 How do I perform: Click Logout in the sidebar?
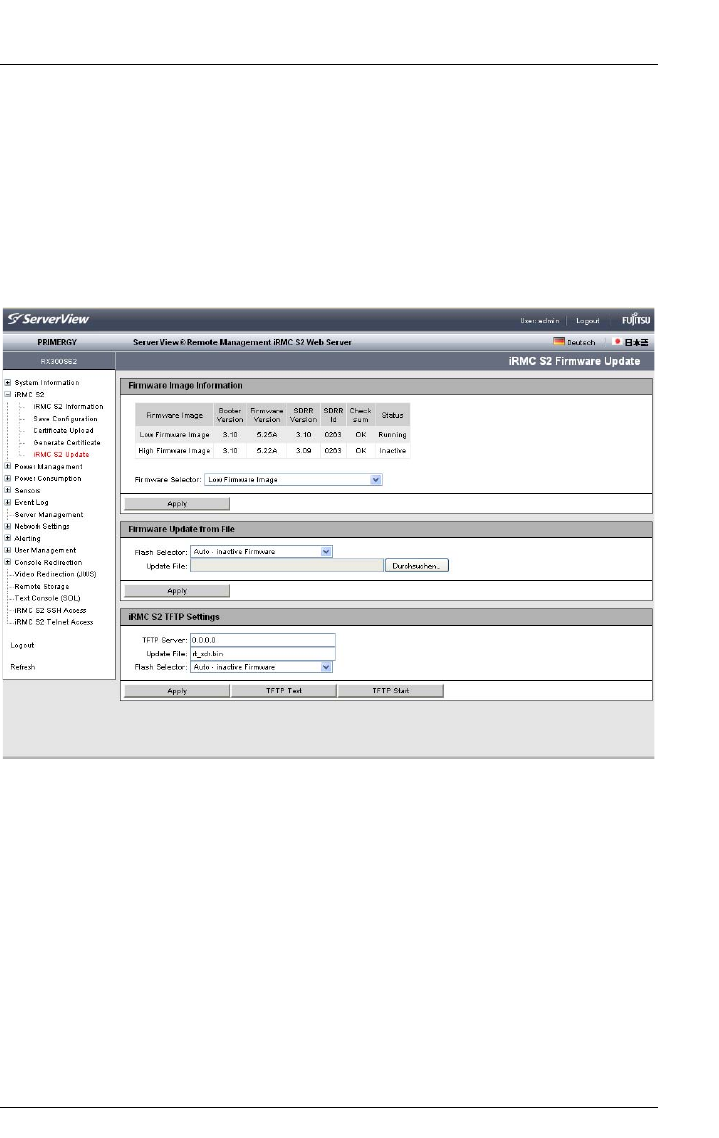(x=22, y=645)
